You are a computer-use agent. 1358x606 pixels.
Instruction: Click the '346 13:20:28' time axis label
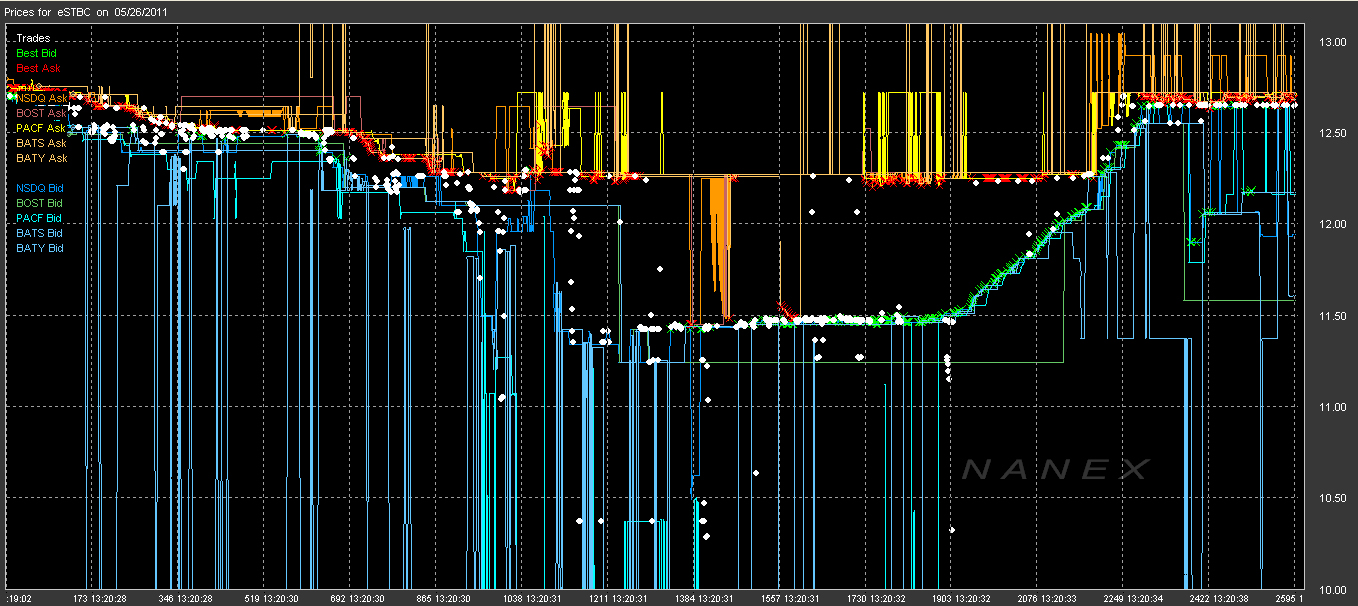(186, 598)
